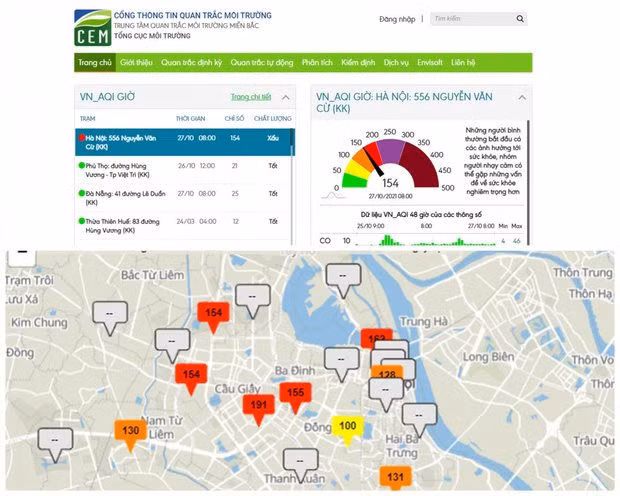
Task: Select the 155 AQI marker near Ba Đình
Action: click(295, 394)
